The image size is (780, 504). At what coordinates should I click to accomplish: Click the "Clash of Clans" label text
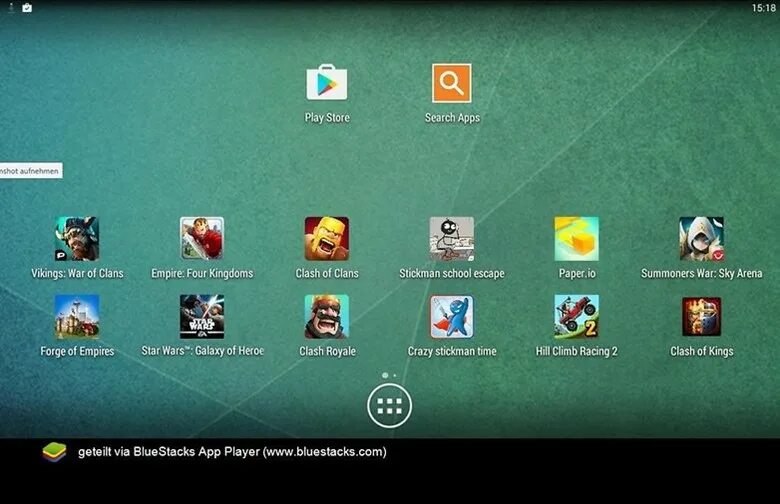point(327,273)
